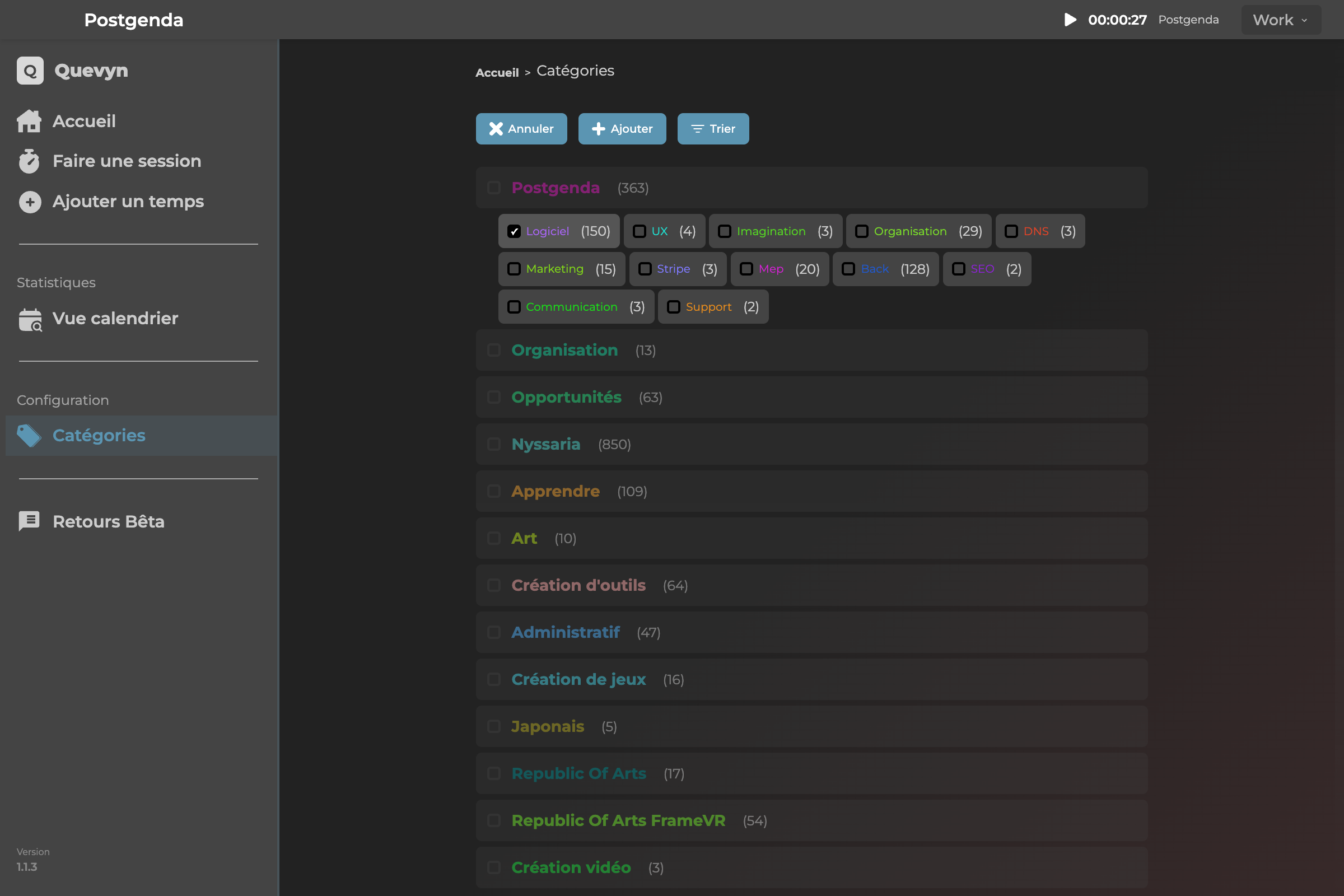The height and width of the screenshot is (896, 1344).
Task: Click the Accueil house icon
Action: [29, 121]
